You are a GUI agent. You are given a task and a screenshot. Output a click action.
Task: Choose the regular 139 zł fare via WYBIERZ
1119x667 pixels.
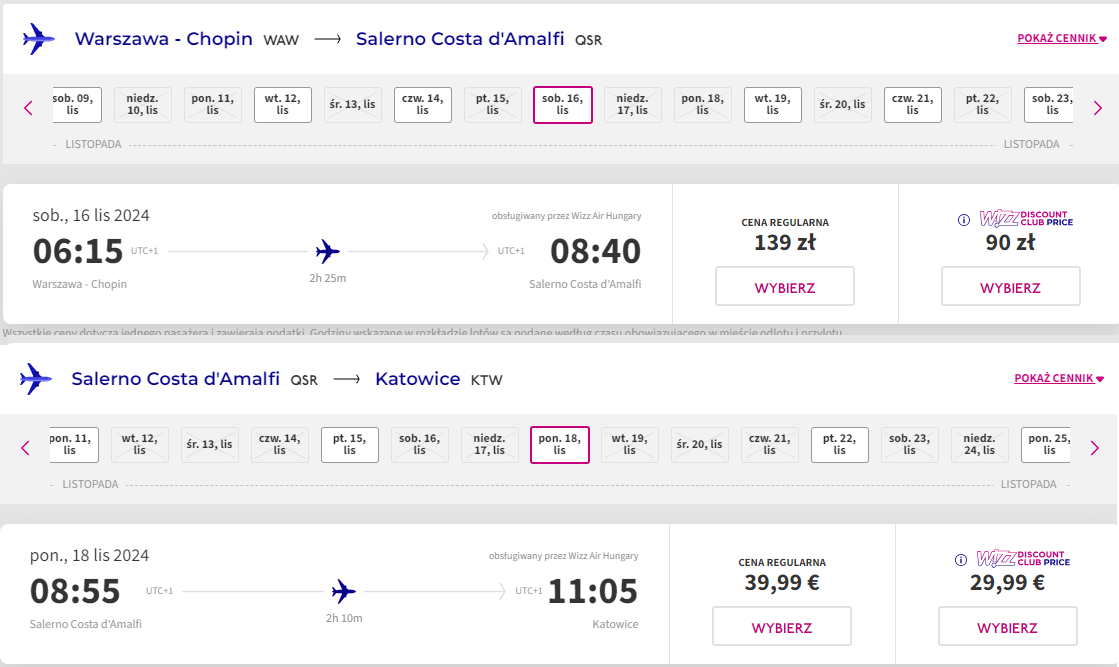[x=785, y=287]
